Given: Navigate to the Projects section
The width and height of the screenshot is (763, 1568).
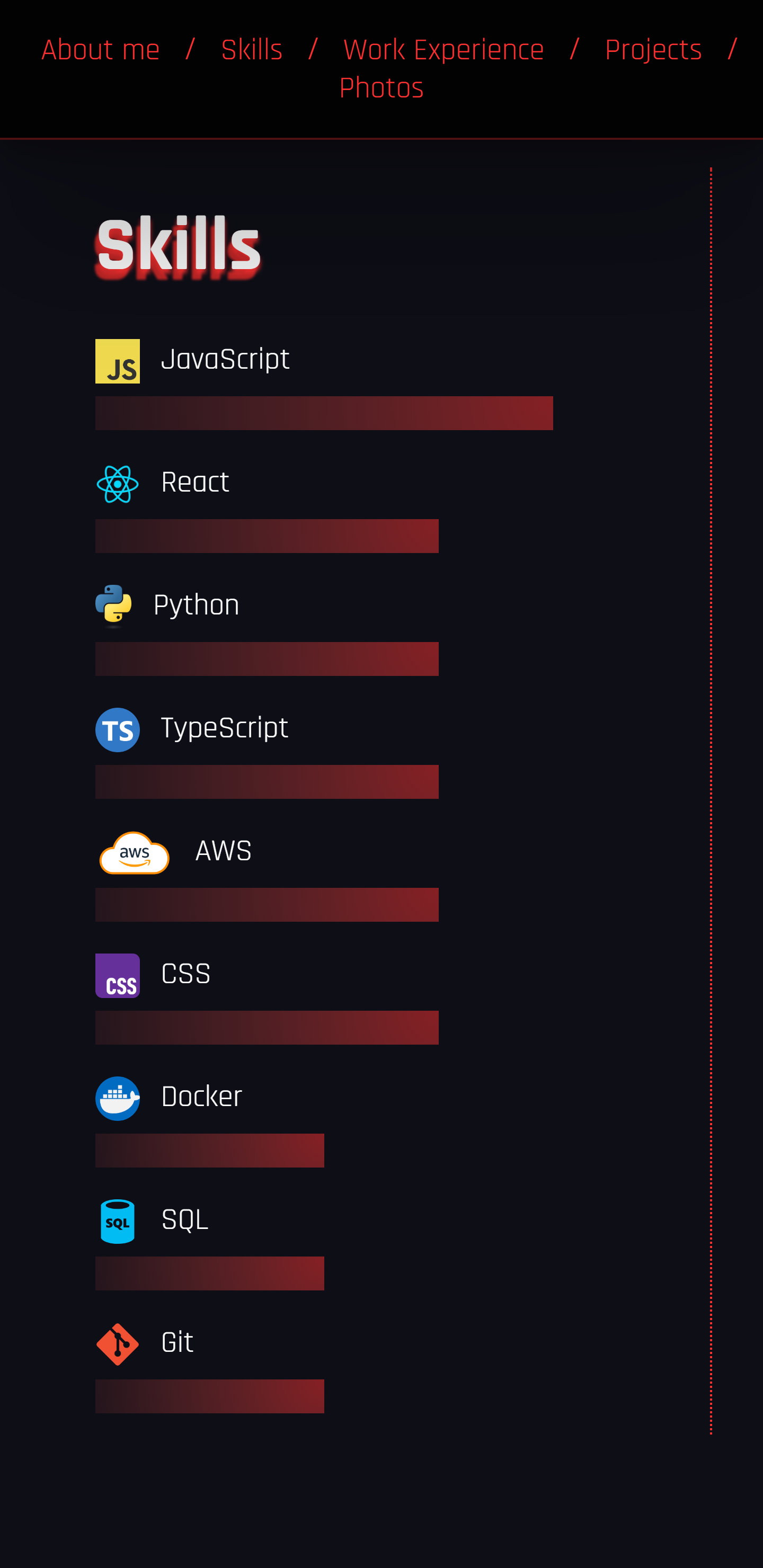Looking at the screenshot, I should pyautogui.click(x=653, y=49).
